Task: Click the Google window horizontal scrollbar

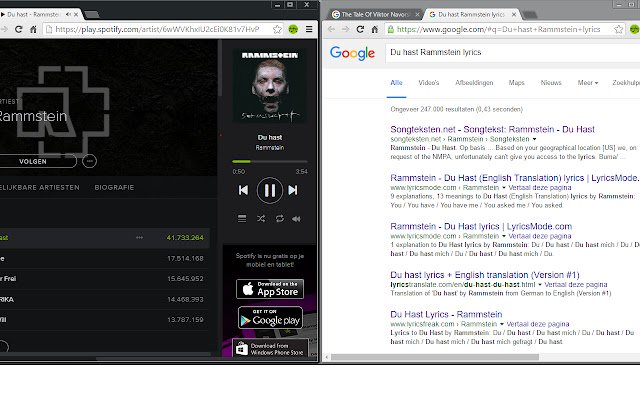Action: [x=435, y=357]
